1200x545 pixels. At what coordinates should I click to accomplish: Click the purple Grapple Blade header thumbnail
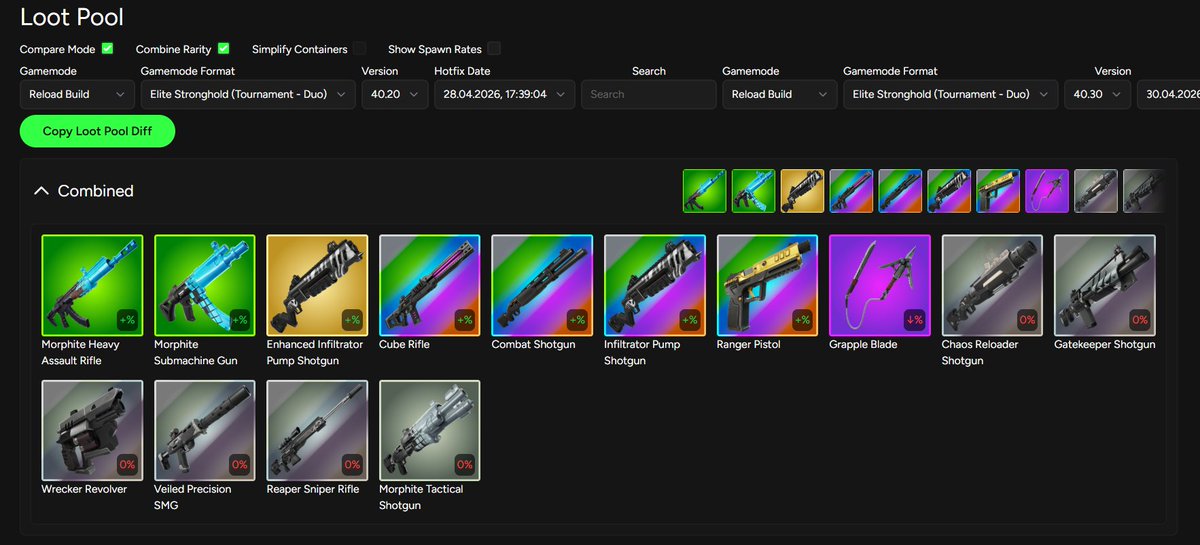(1047, 190)
